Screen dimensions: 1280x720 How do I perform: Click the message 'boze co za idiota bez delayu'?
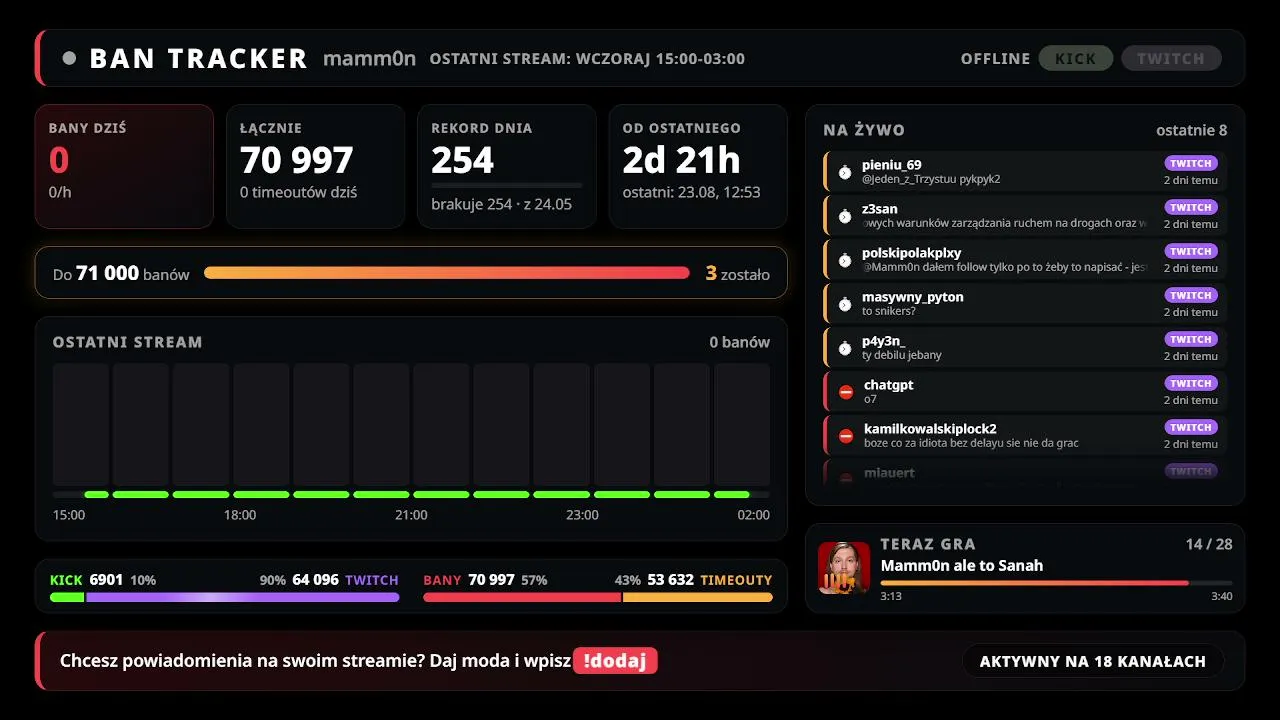[x=971, y=443]
